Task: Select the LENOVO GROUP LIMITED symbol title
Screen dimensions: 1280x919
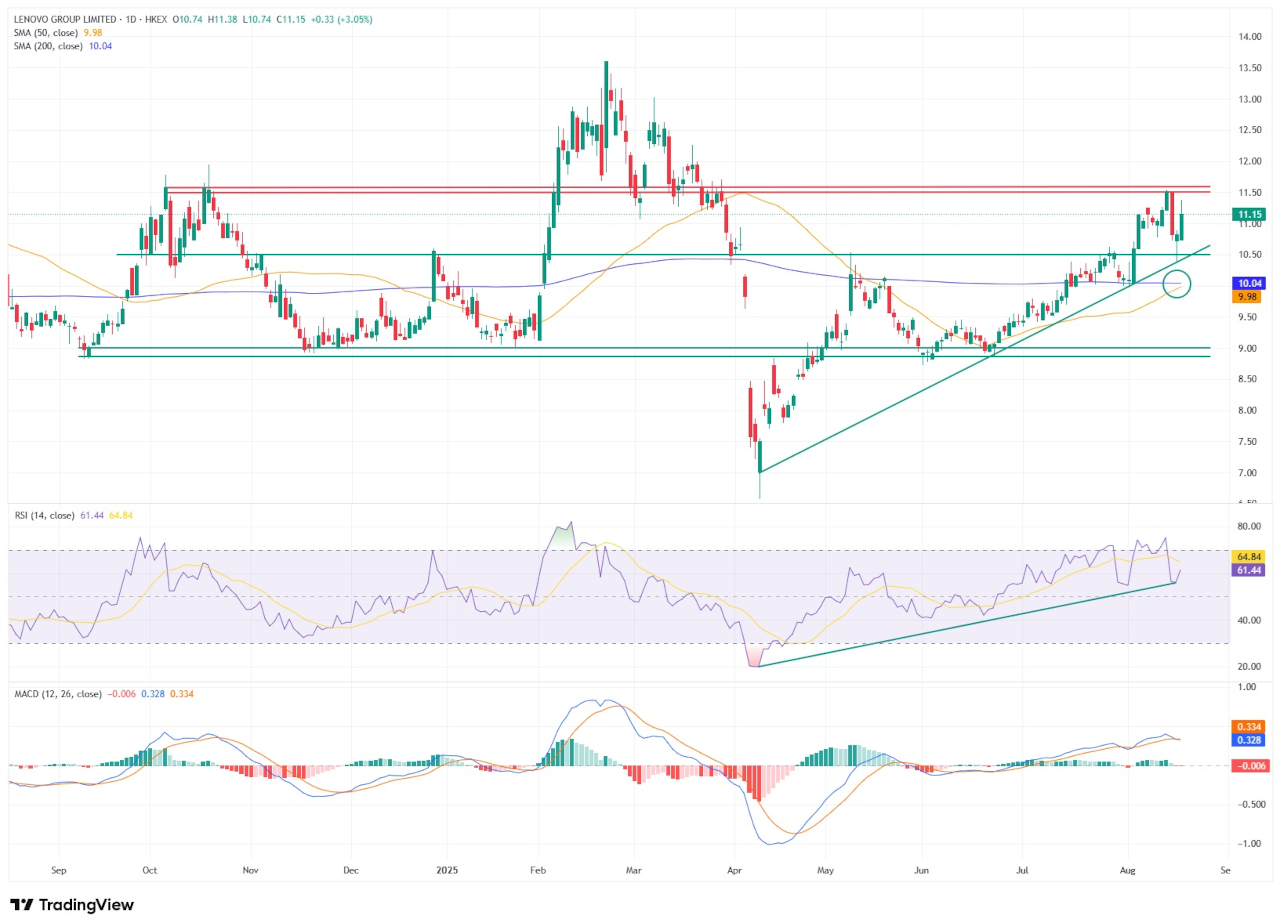Action: click(64, 19)
